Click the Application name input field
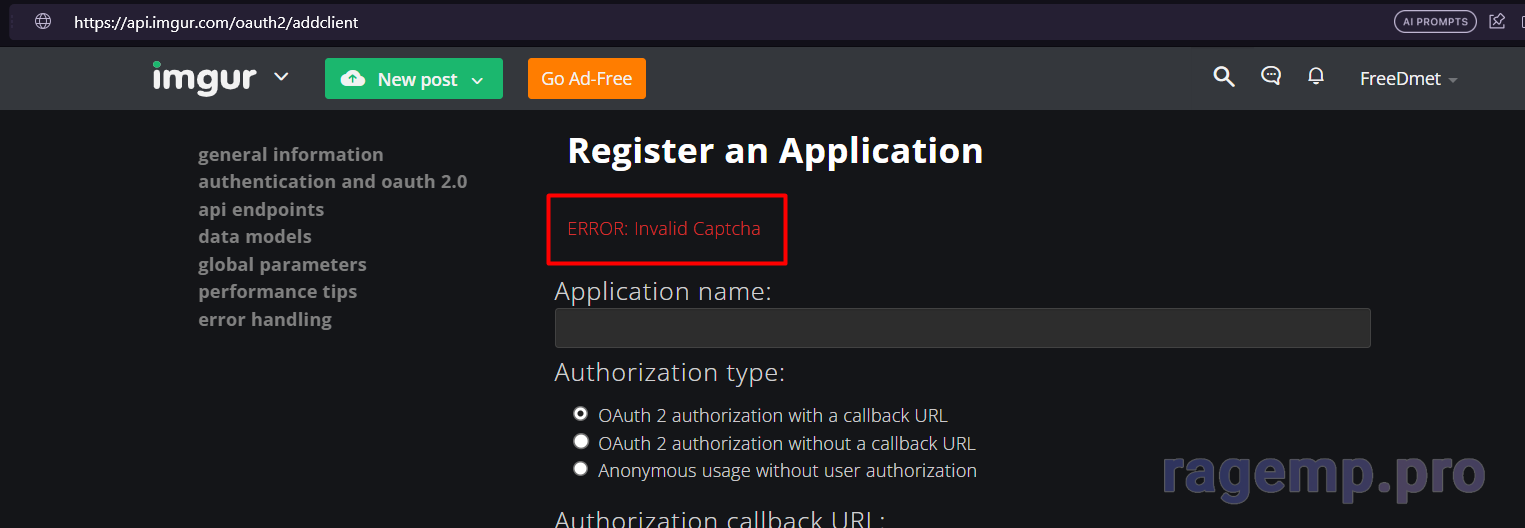The image size is (1525, 528). click(x=962, y=328)
